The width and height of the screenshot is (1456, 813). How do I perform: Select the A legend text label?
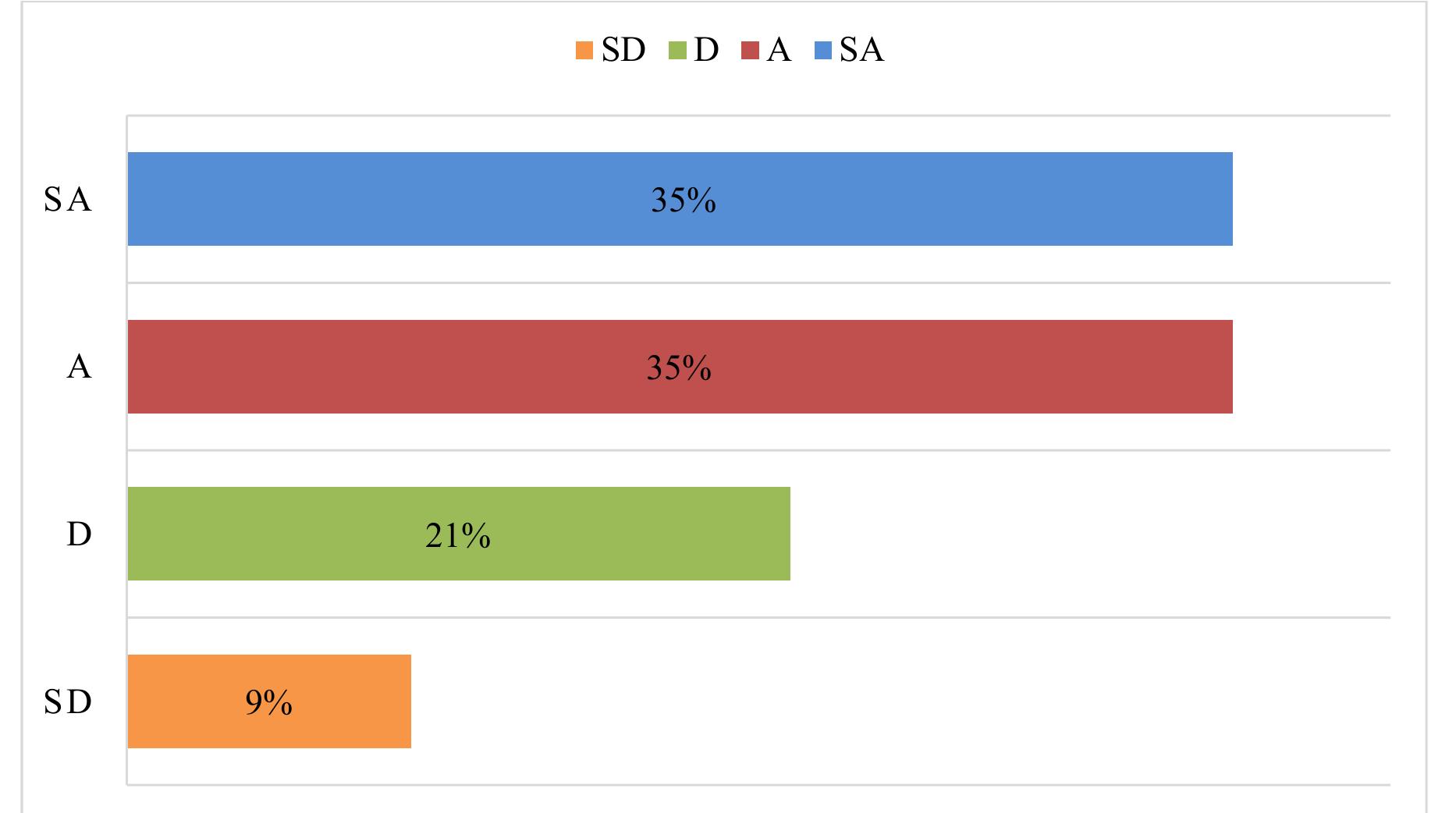(x=779, y=51)
